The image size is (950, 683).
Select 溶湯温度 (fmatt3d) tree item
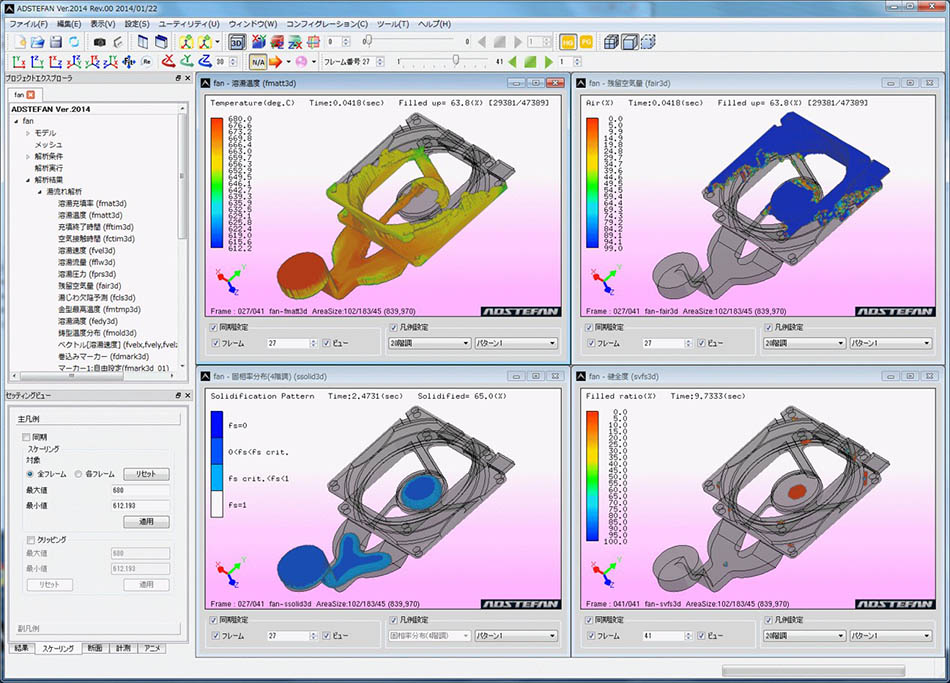(90, 215)
